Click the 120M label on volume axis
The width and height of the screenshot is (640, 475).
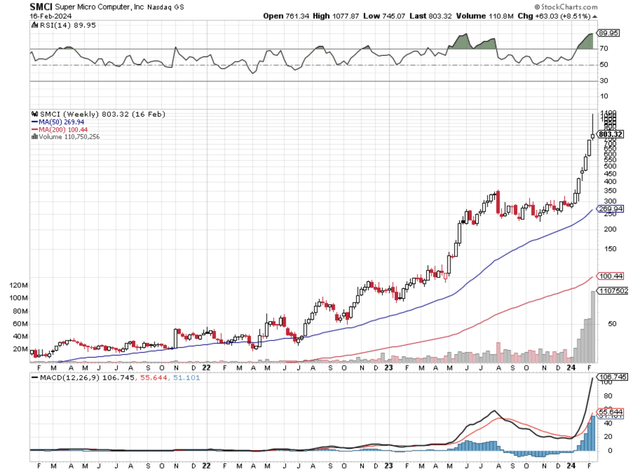19,286
